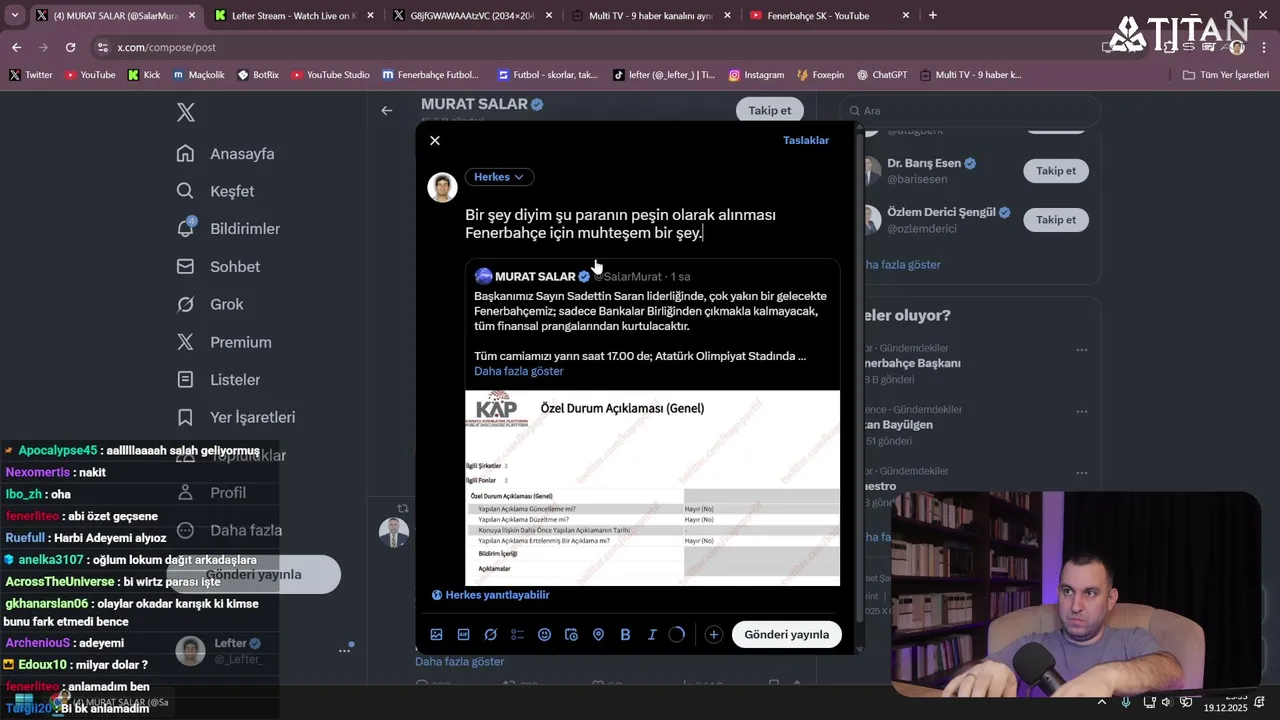This screenshot has width=1280, height=720.
Task: Open BotRix bookmark
Action: tap(259, 75)
